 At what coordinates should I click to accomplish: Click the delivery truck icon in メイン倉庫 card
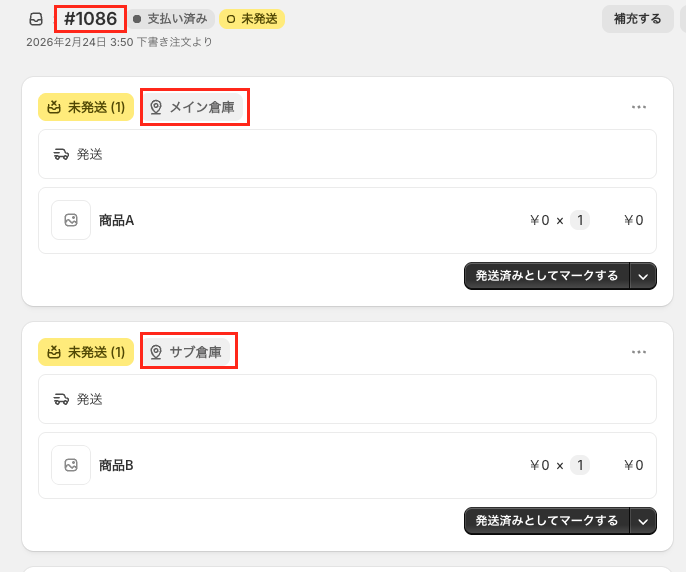point(62,154)
